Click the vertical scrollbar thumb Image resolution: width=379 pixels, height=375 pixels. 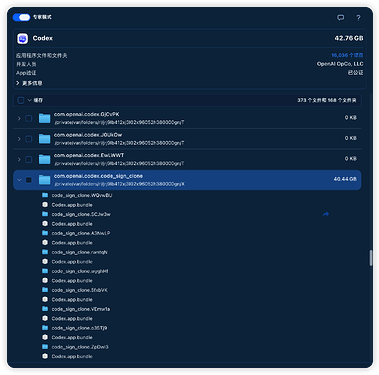tap(371, 258)
